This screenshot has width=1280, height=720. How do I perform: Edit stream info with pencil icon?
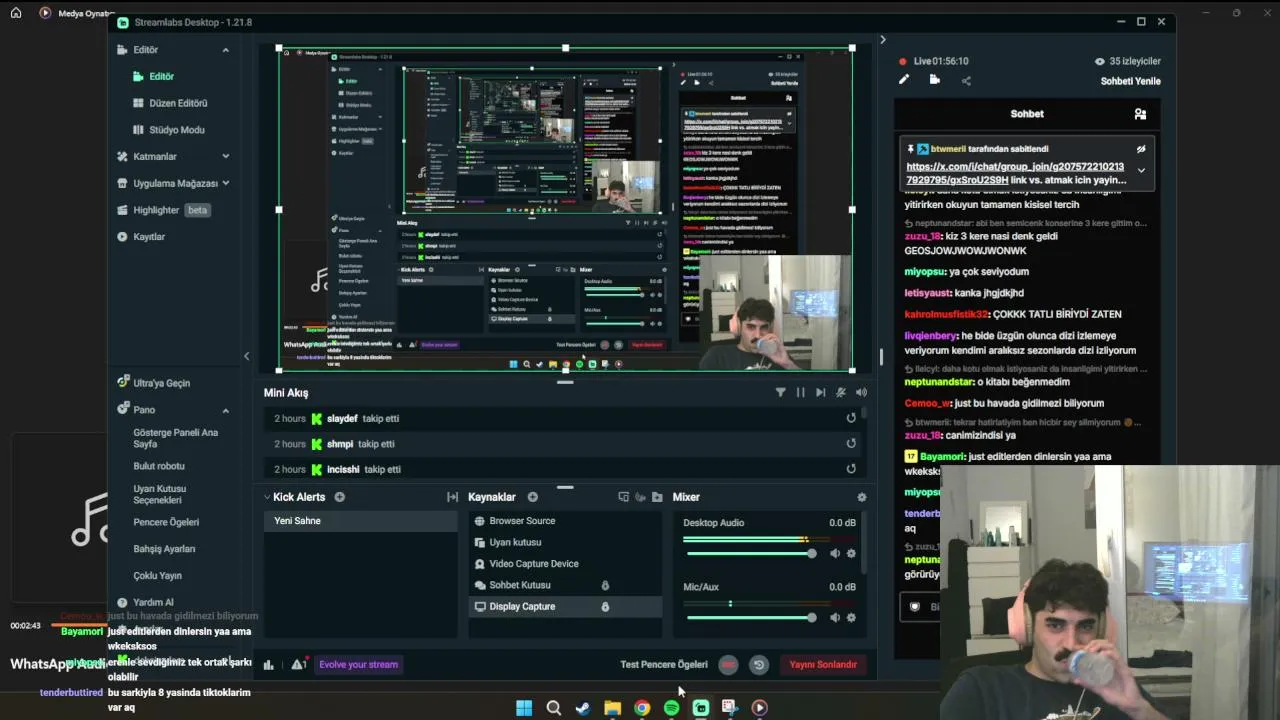[x=904, y=80]
